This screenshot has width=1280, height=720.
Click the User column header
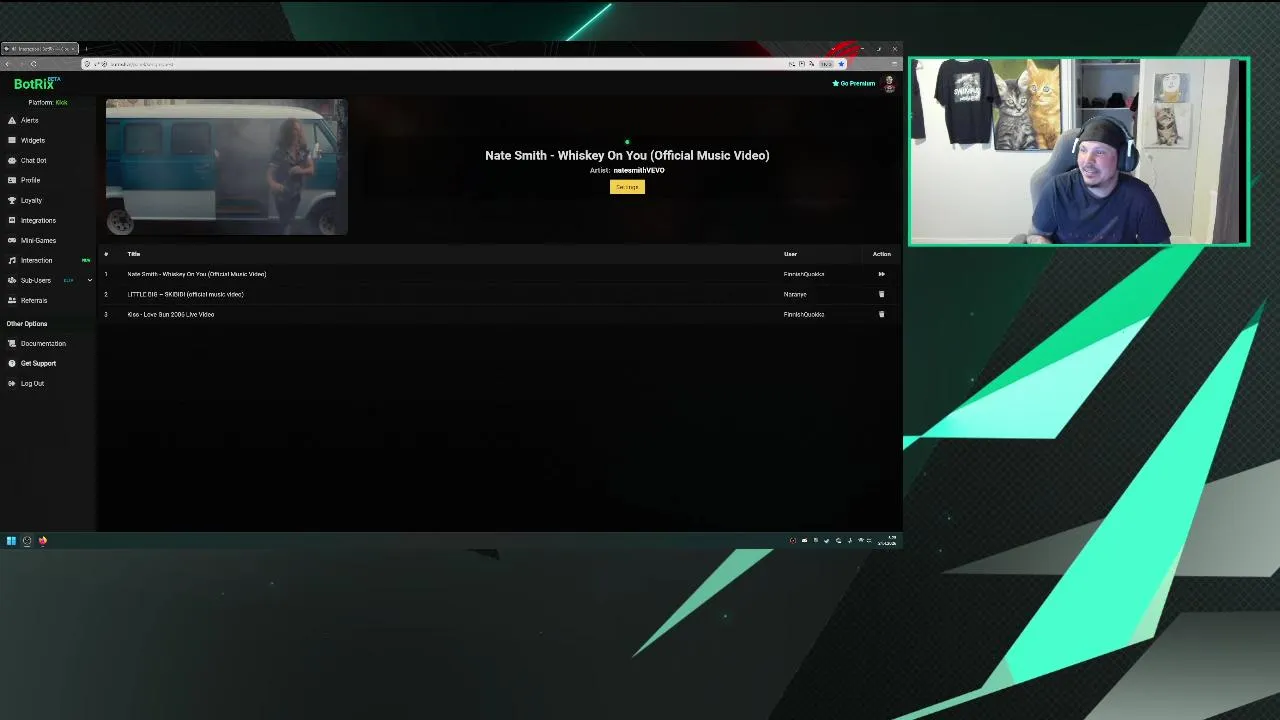coord(790,254)
